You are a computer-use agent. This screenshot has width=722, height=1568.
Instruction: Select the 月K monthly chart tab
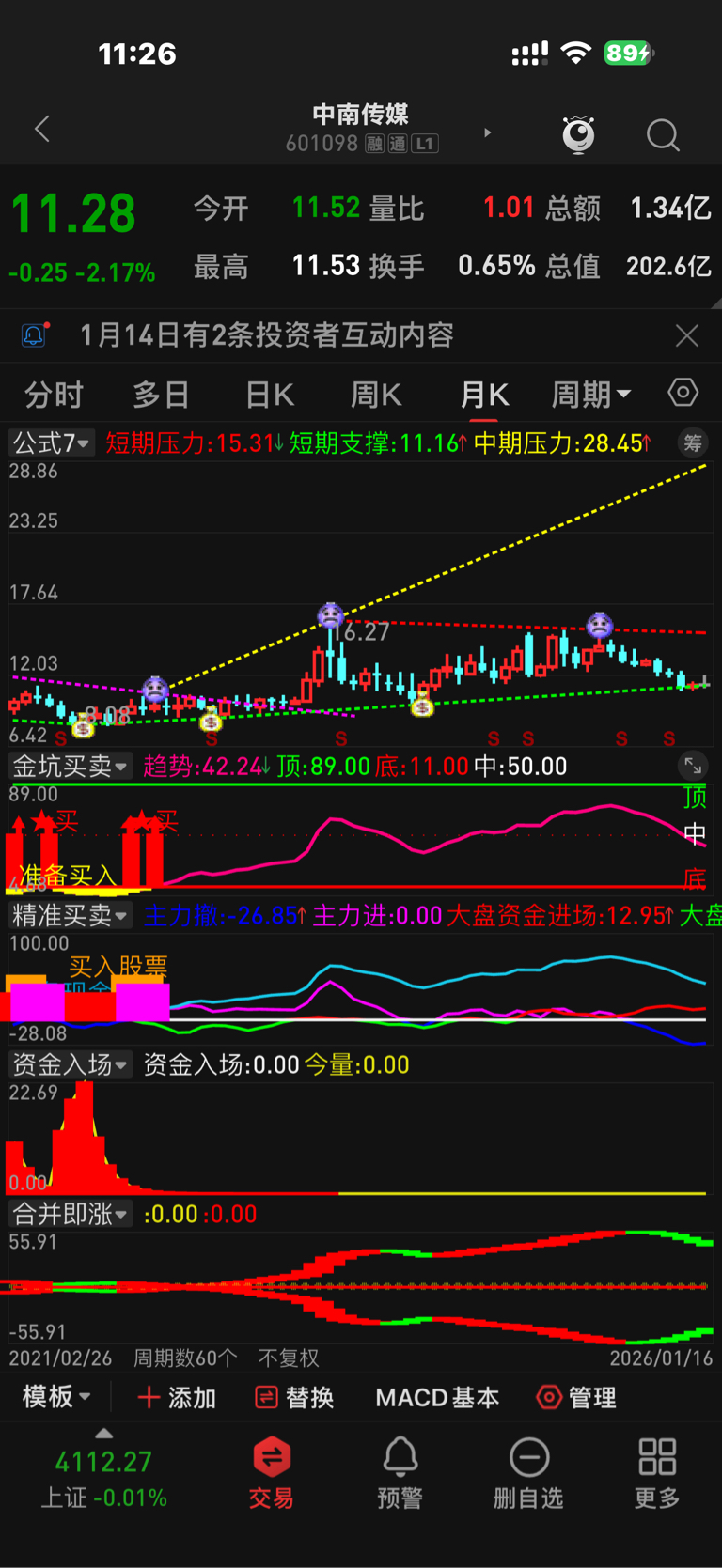(484, 395)
